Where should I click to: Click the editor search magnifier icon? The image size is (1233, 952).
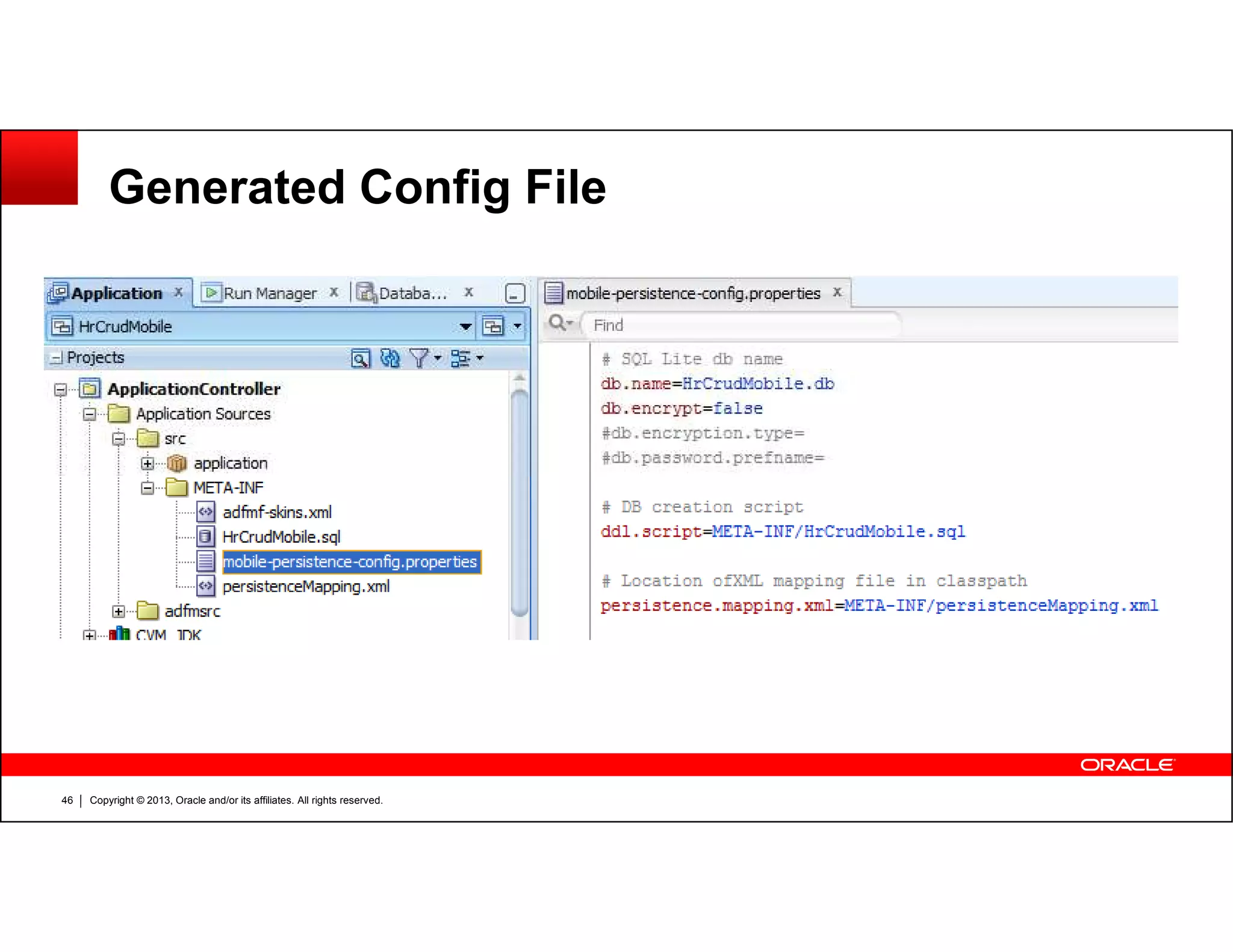558,324
